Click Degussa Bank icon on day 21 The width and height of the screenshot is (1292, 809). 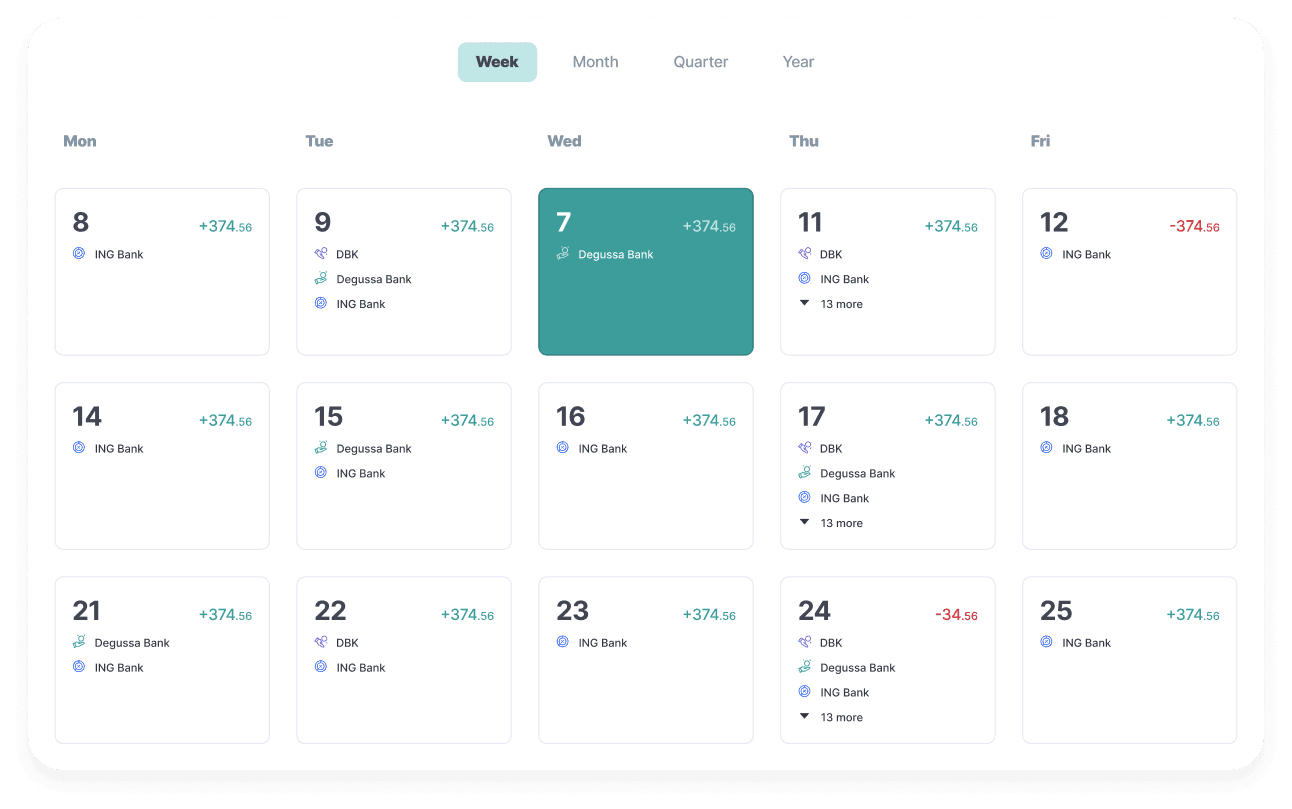(x=79, y=642)
